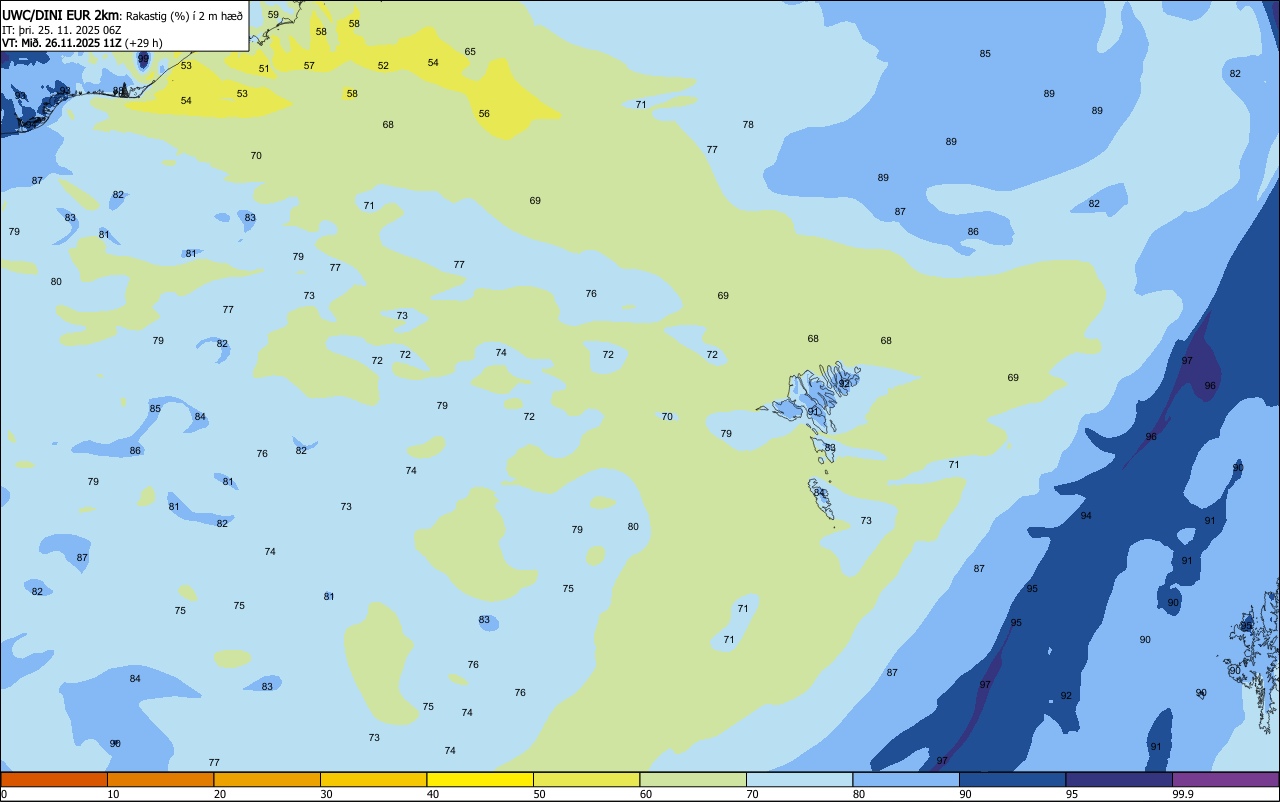1280x802 pixels.
Task: Click the bright yellow 40–50 legend swatch
Action: click(480, 779)
